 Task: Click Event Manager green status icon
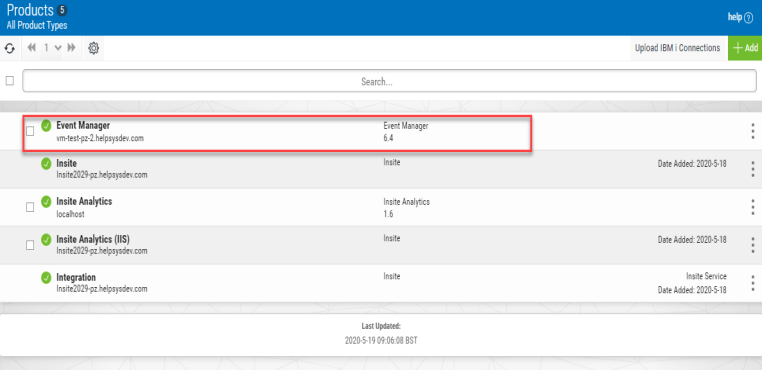(46, 125)
